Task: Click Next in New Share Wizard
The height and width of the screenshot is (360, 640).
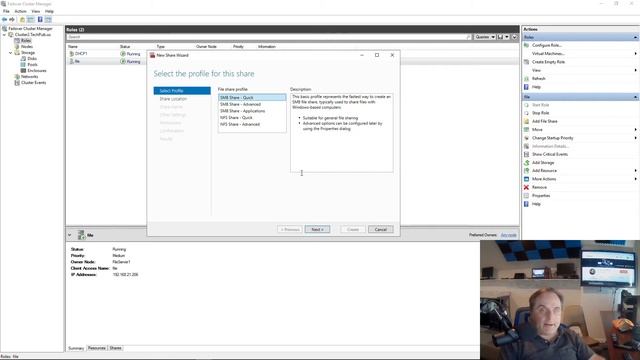Action: coord(317,229)
